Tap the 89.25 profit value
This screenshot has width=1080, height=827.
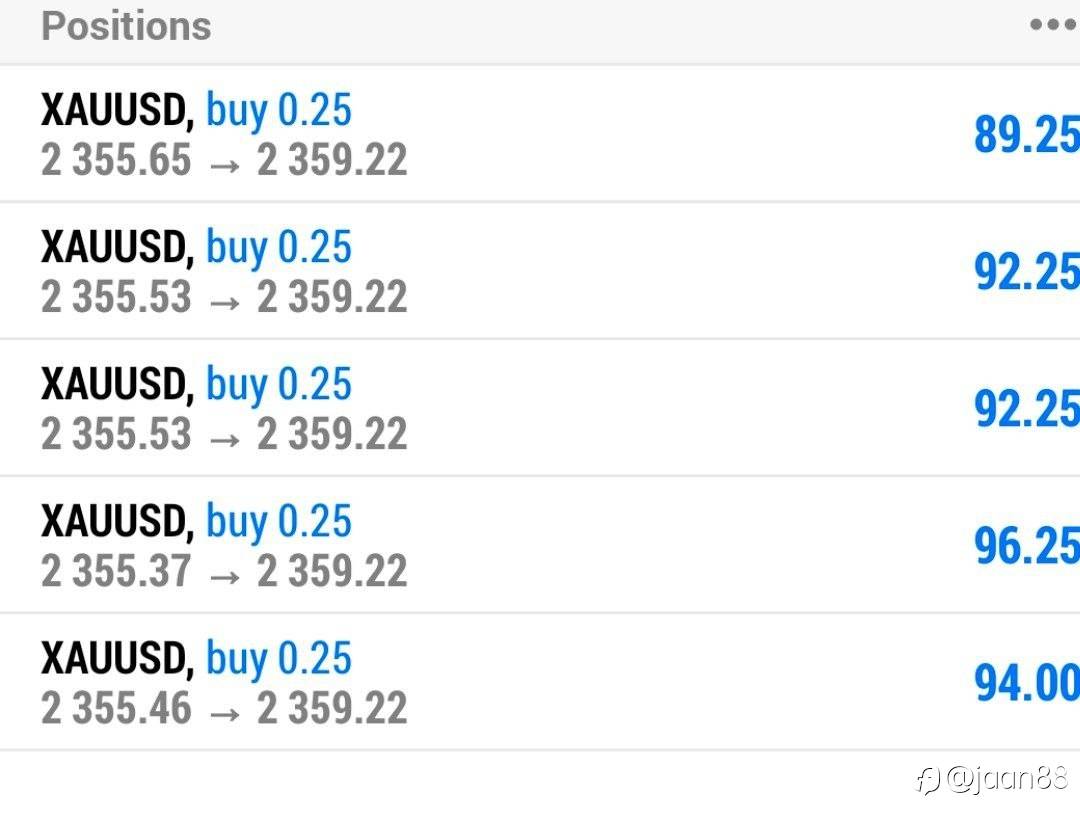(1027, 134)
